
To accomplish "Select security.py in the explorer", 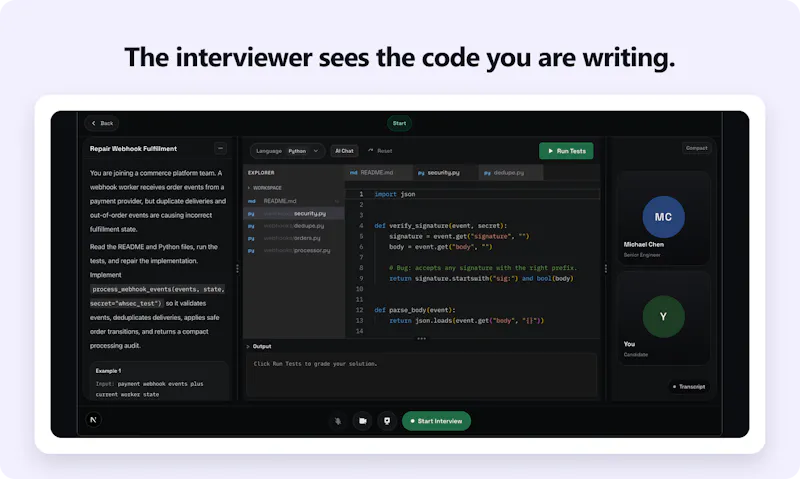I will 293,213.
